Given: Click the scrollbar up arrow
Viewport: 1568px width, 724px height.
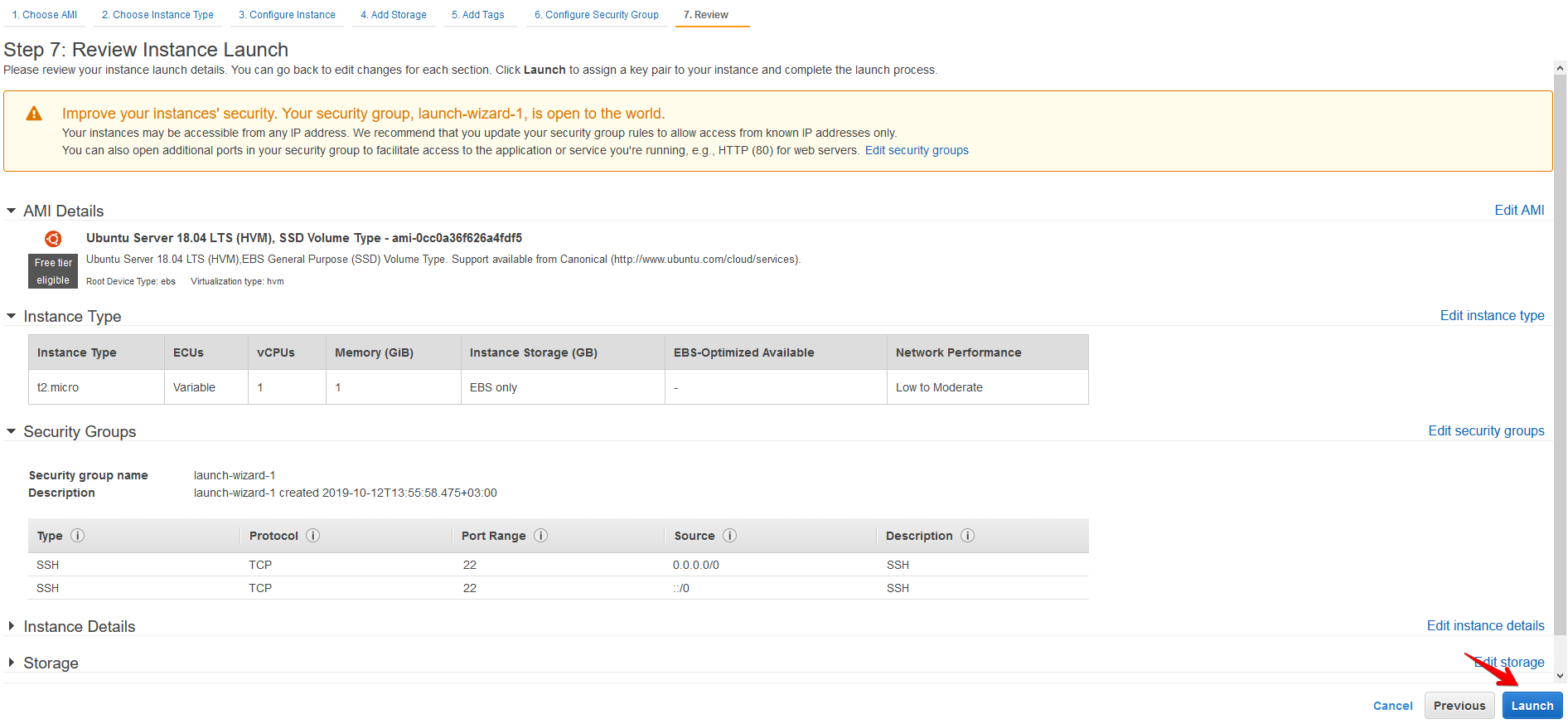Looking at the screenshot, I should pyautogui.click(x=1561, y=68).
